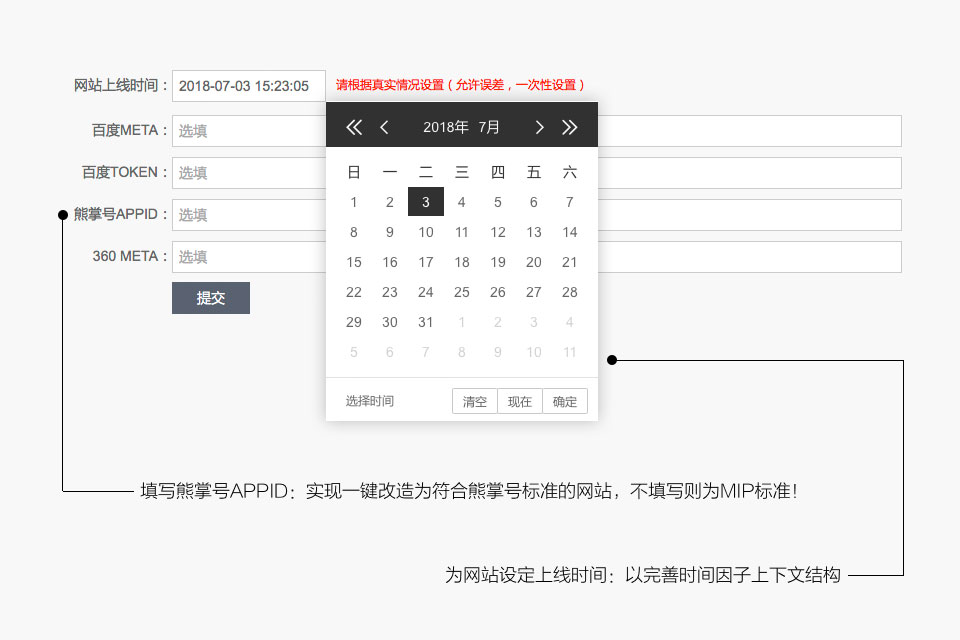Image resolution: width=960 pixels, height=640 pixels.
Task: Click the previous year double-arrow icon
Action: coord(352,127)
